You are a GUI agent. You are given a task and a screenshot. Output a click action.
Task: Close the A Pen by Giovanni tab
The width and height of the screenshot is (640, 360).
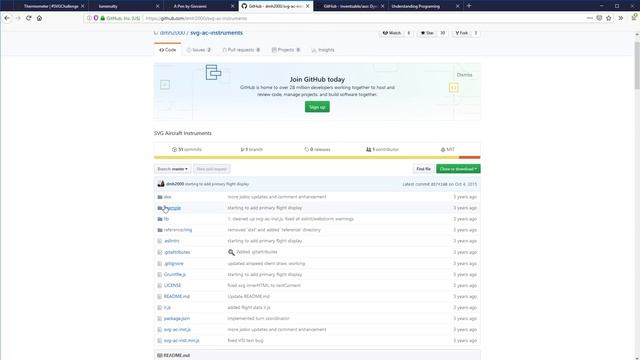[233, 6]
